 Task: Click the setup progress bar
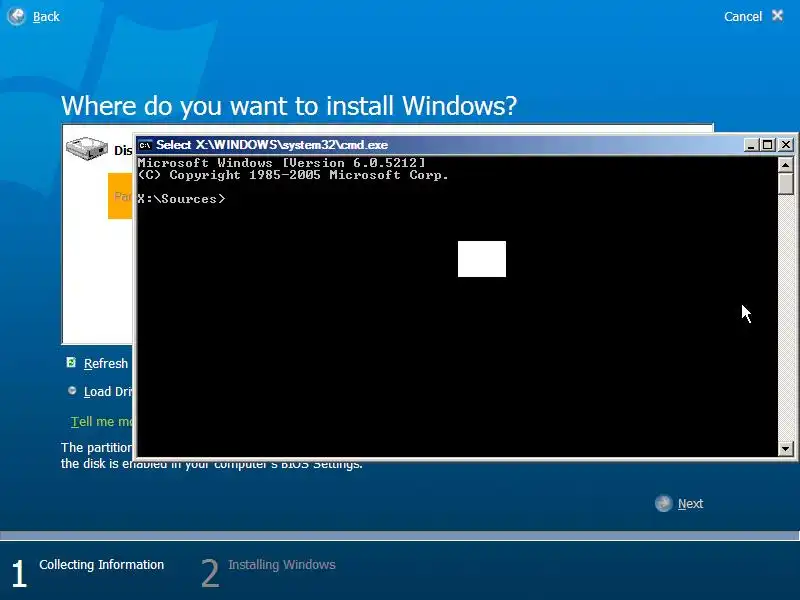click(400, 536)
